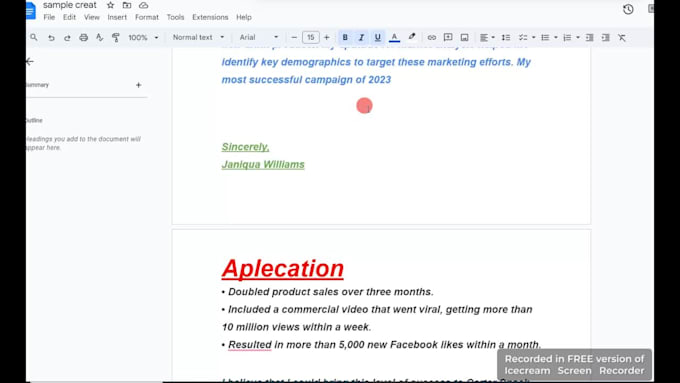Open line and paragraph spacing

[506, 37]
